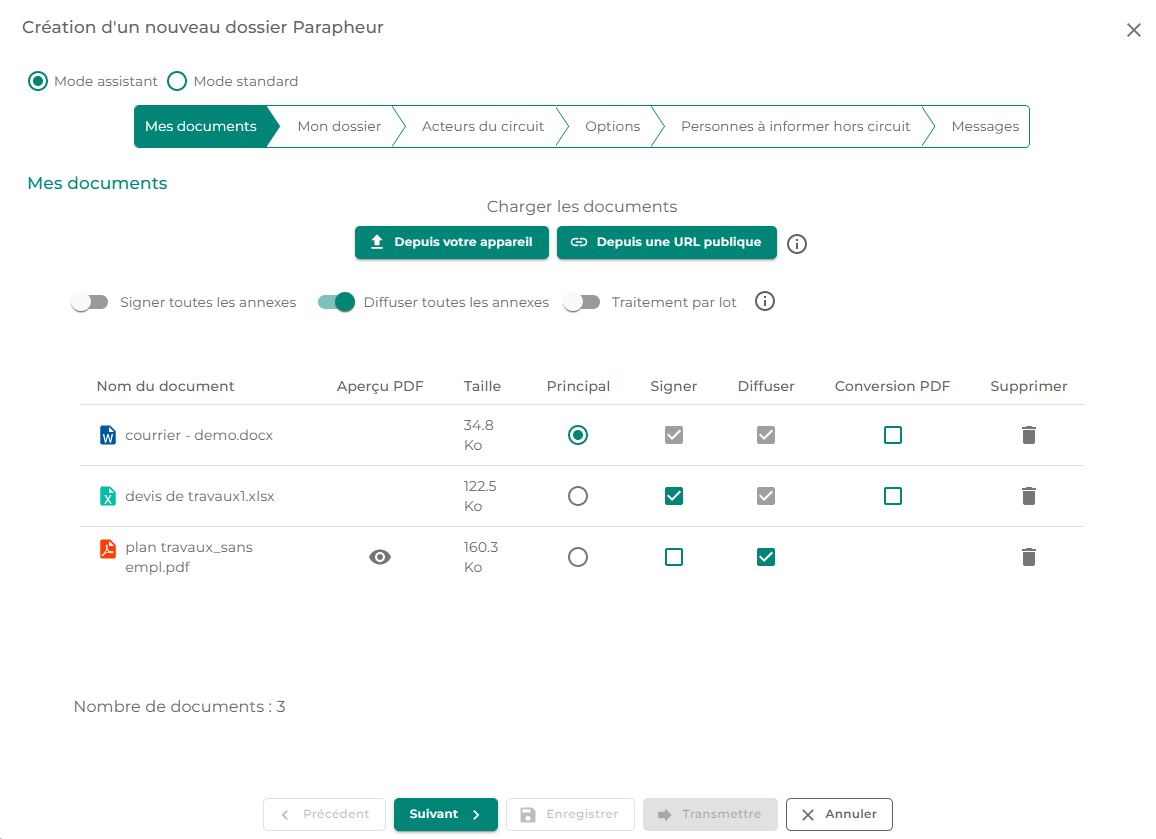The image size is (1156, 839).
Task: Click file name courrier - demo.docx
Action: [199, 436]
